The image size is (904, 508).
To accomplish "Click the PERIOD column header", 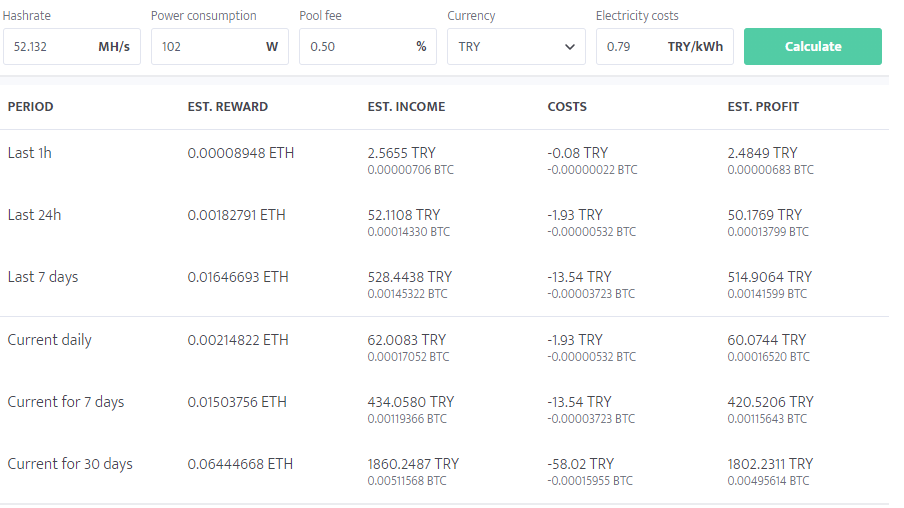I will pos(31,107).
